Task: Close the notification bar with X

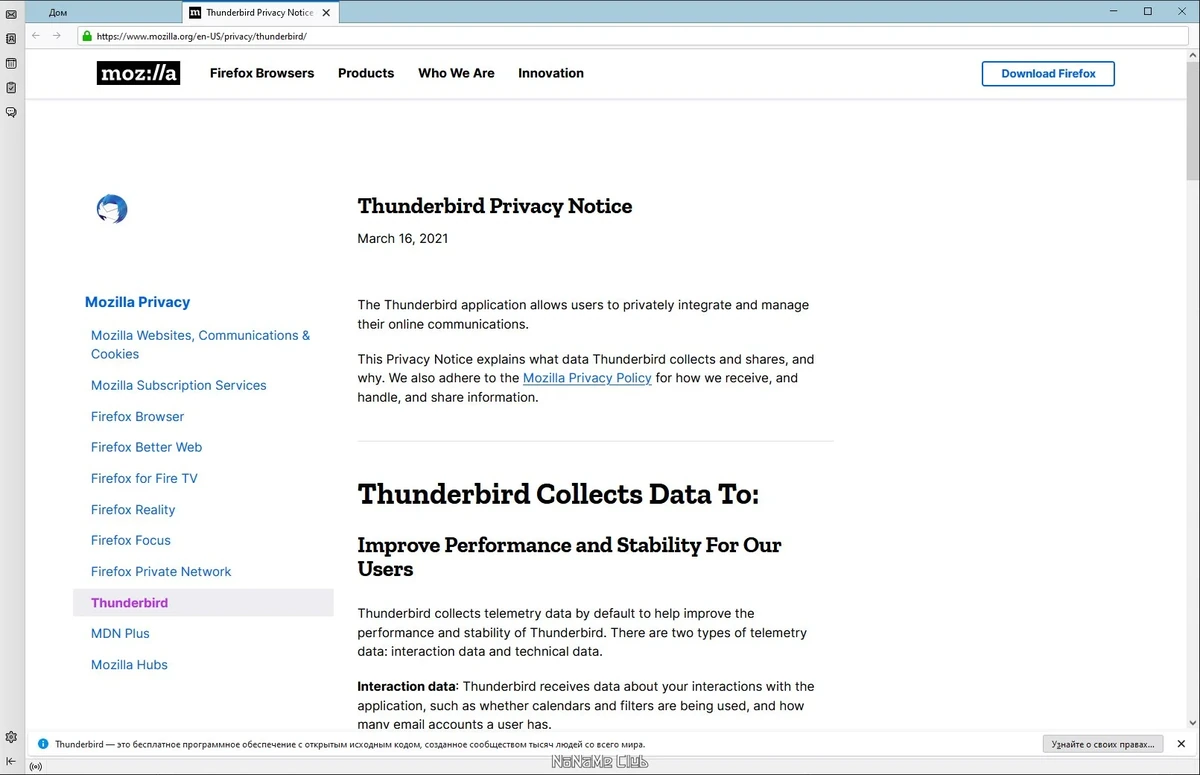Action: point(1181,744)
